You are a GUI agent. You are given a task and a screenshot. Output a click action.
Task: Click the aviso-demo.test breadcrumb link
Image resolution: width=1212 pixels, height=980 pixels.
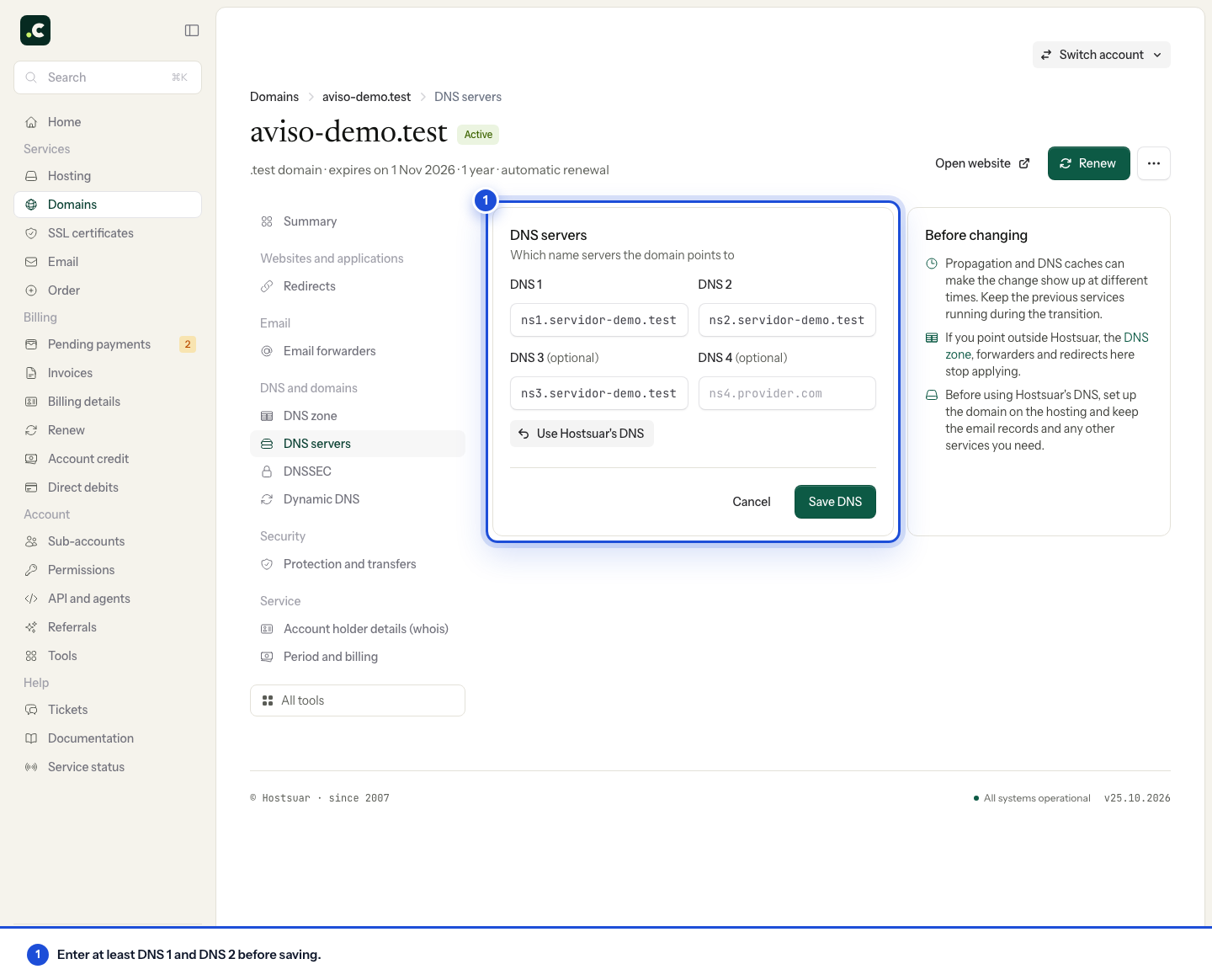pos(366,97)
